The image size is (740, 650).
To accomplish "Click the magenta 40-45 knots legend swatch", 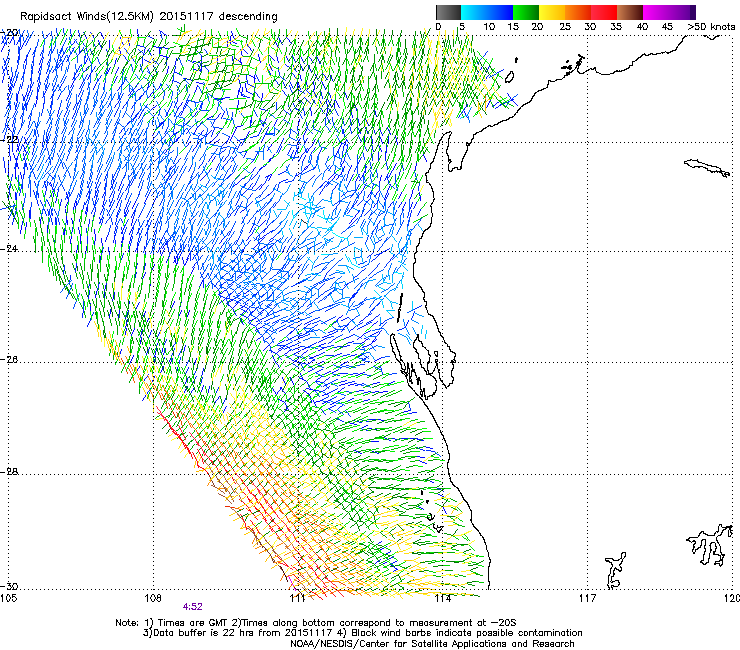I will pyautogui.click(x=656, y=12).
